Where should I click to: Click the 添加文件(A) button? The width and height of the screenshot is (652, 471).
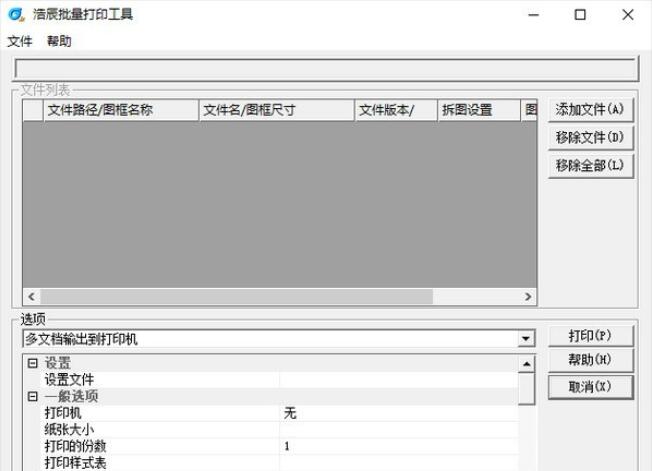click(x=590, y=109)
